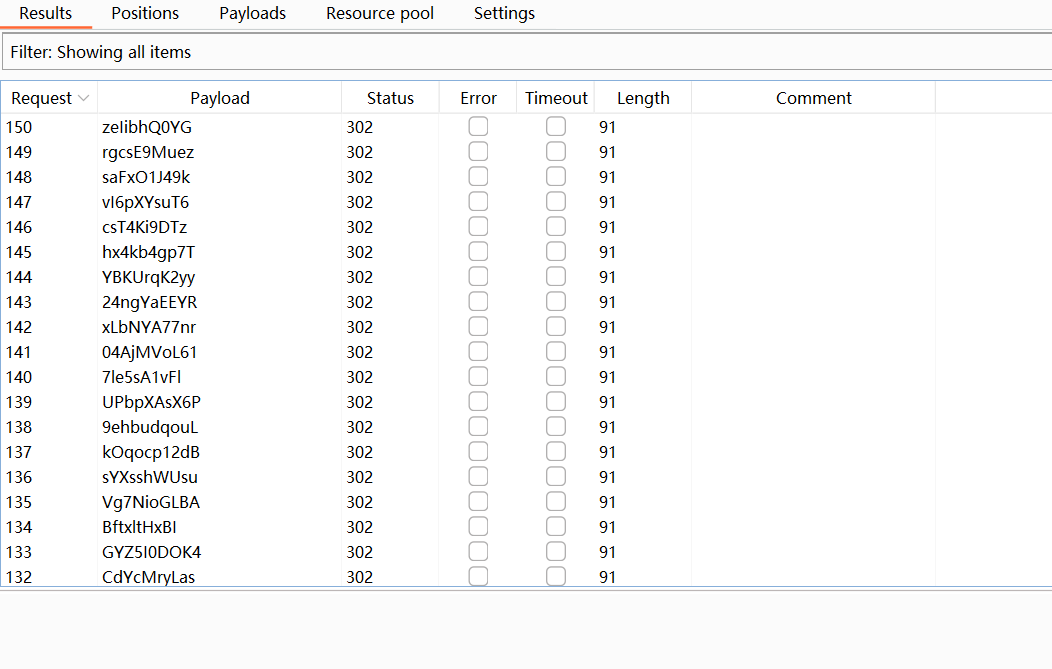Check the Timeout box for request 140
Screen dimensions: 1052x669
(x=556, y=377)
